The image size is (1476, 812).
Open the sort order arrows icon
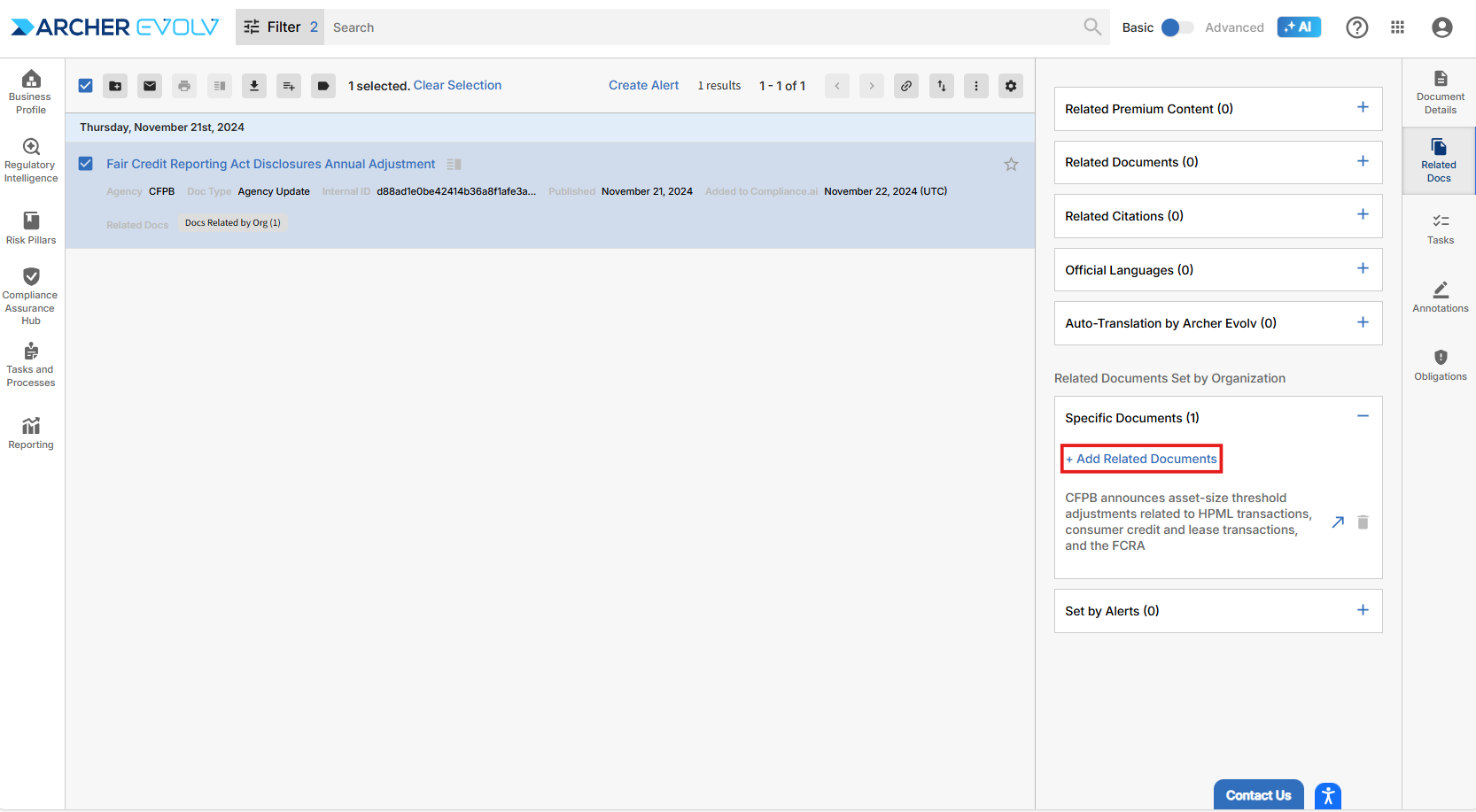point(942,86)
